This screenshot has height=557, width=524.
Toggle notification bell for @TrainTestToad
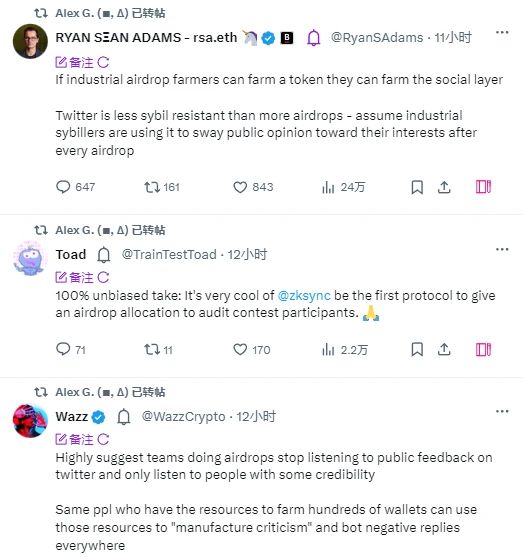[104, 255]
